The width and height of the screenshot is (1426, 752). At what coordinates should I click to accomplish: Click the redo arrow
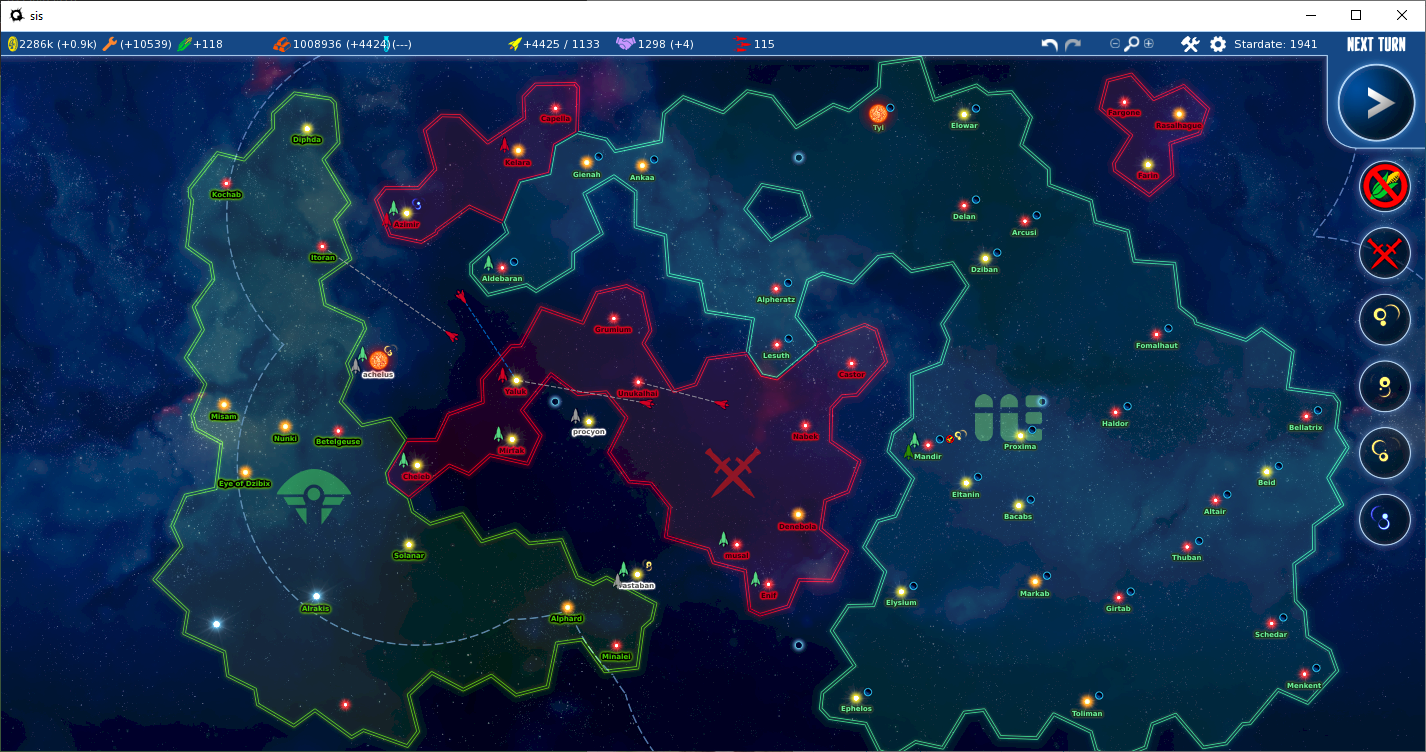(x=1072, y=44)
